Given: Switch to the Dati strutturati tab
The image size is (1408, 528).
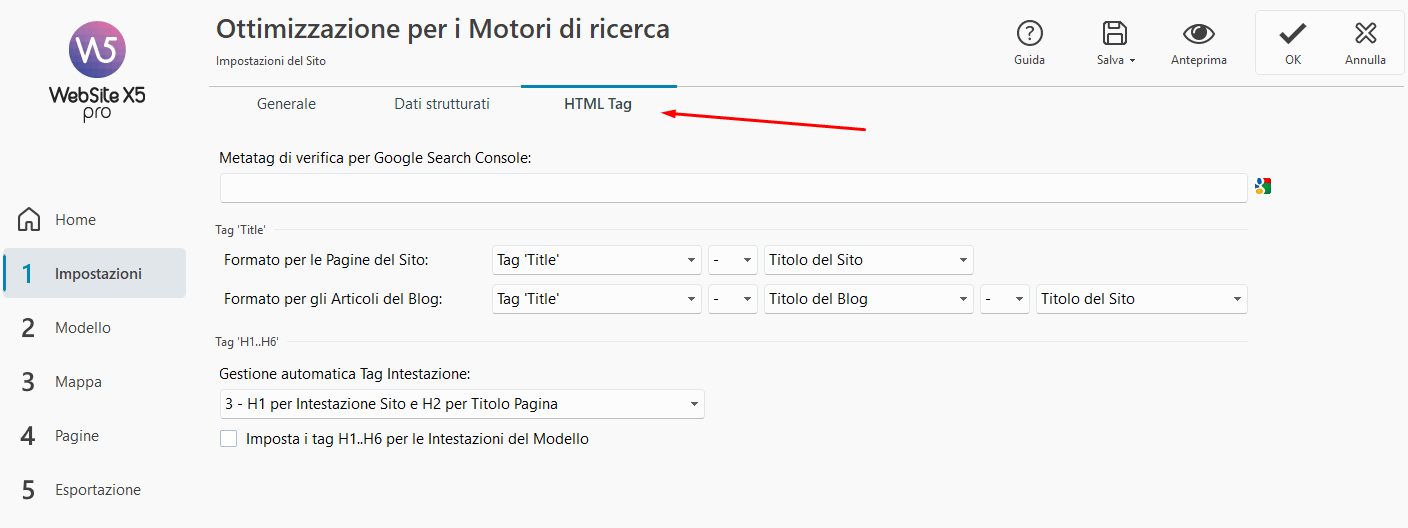Looking at the screenshot, I should coord(442,104).
